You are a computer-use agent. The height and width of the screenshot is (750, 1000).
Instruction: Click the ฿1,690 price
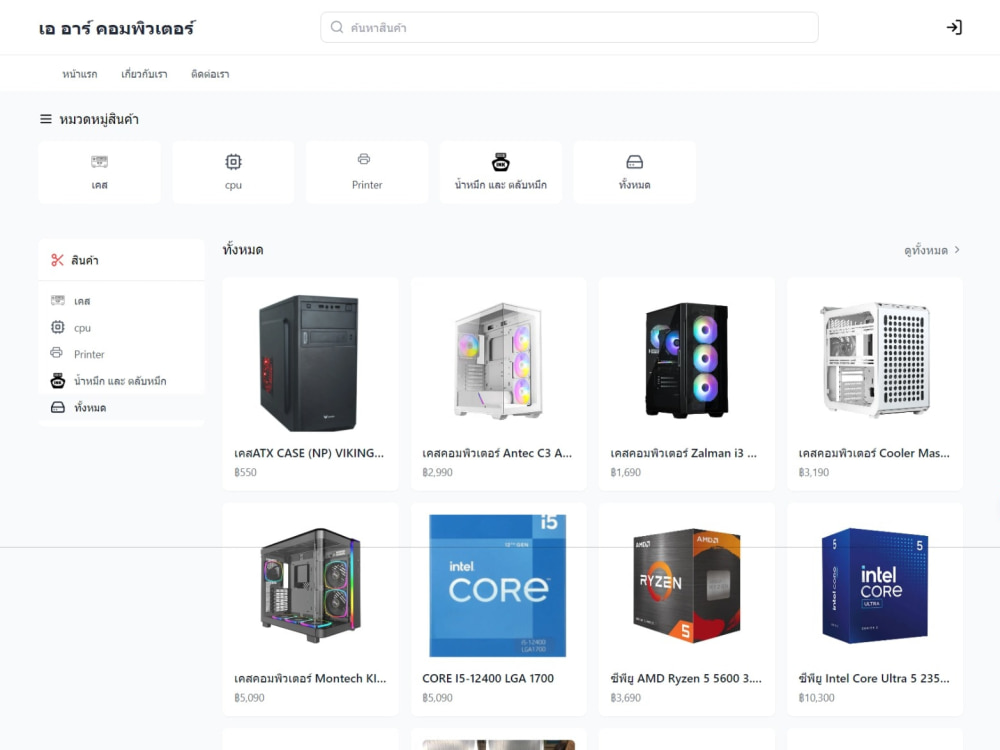pos(626,473)
